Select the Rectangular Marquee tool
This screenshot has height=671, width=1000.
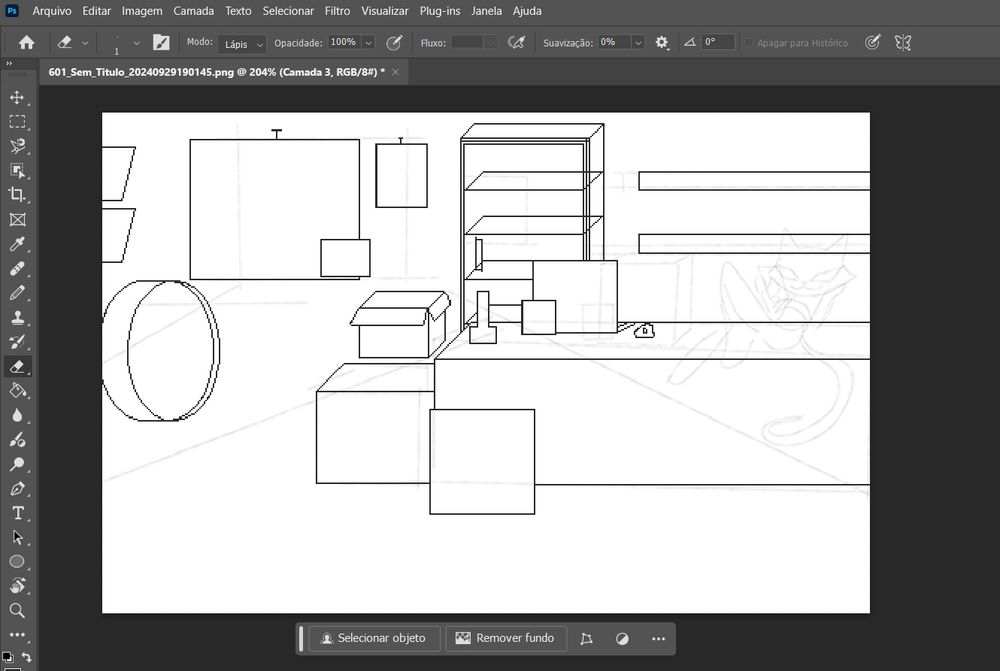point(17,122)
